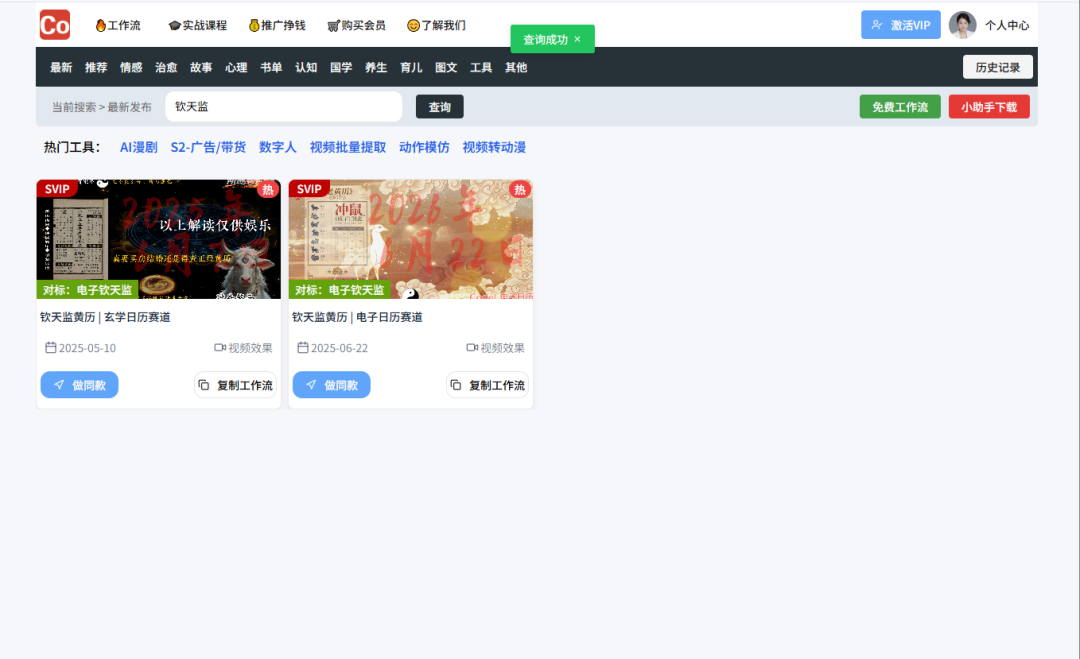
Task: Open 历史记录 history button
Action: (997, 67)
